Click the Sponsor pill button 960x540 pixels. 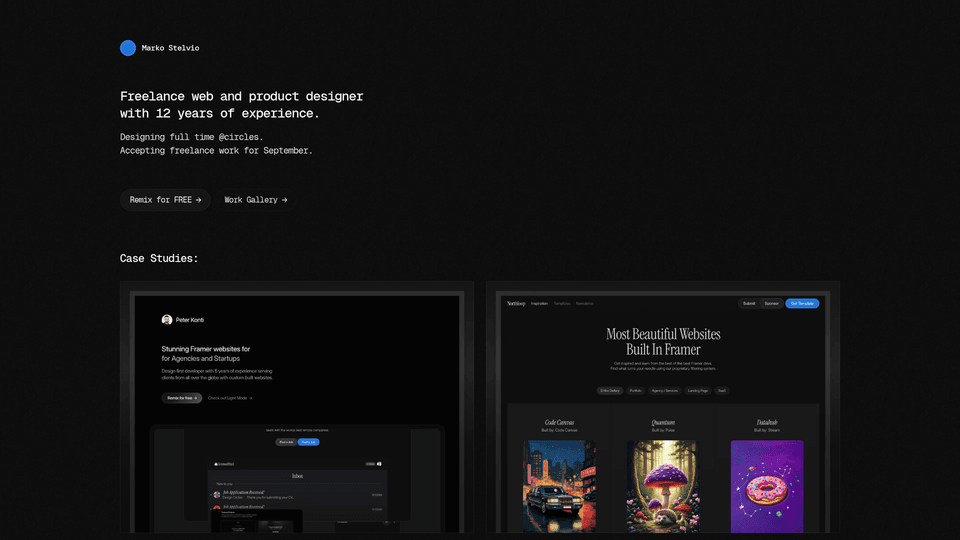771,303
